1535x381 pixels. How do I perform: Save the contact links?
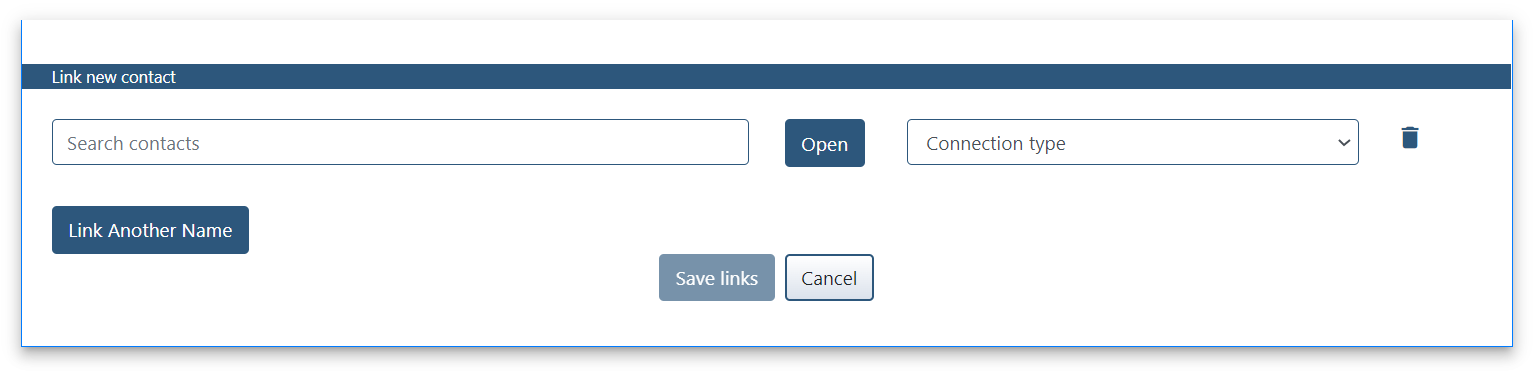tap(716, 278)
